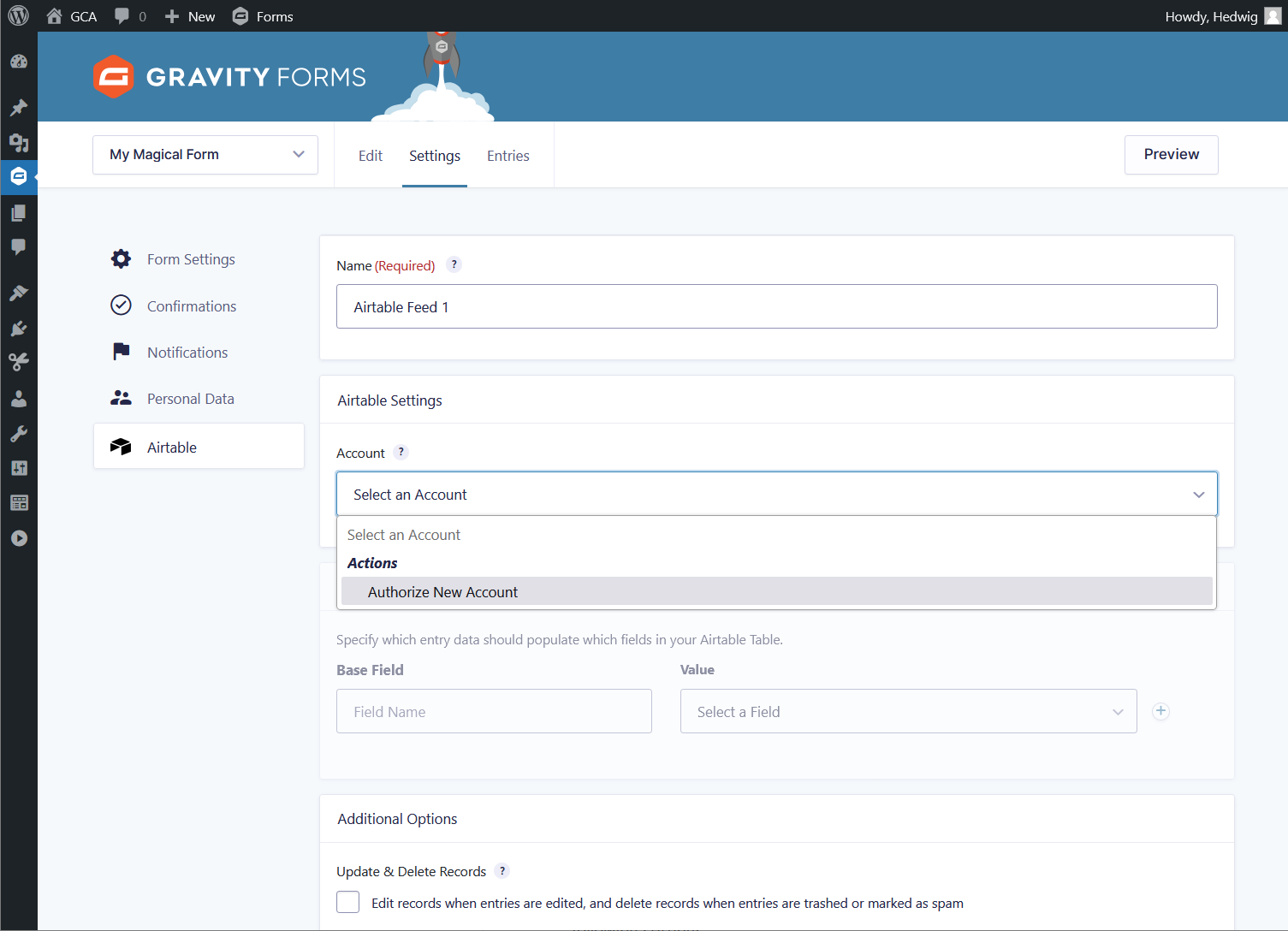The height and width of the screenshot is (931, 1288).
Task: Switch to the Settings tab
Action: tap(435, 156)
